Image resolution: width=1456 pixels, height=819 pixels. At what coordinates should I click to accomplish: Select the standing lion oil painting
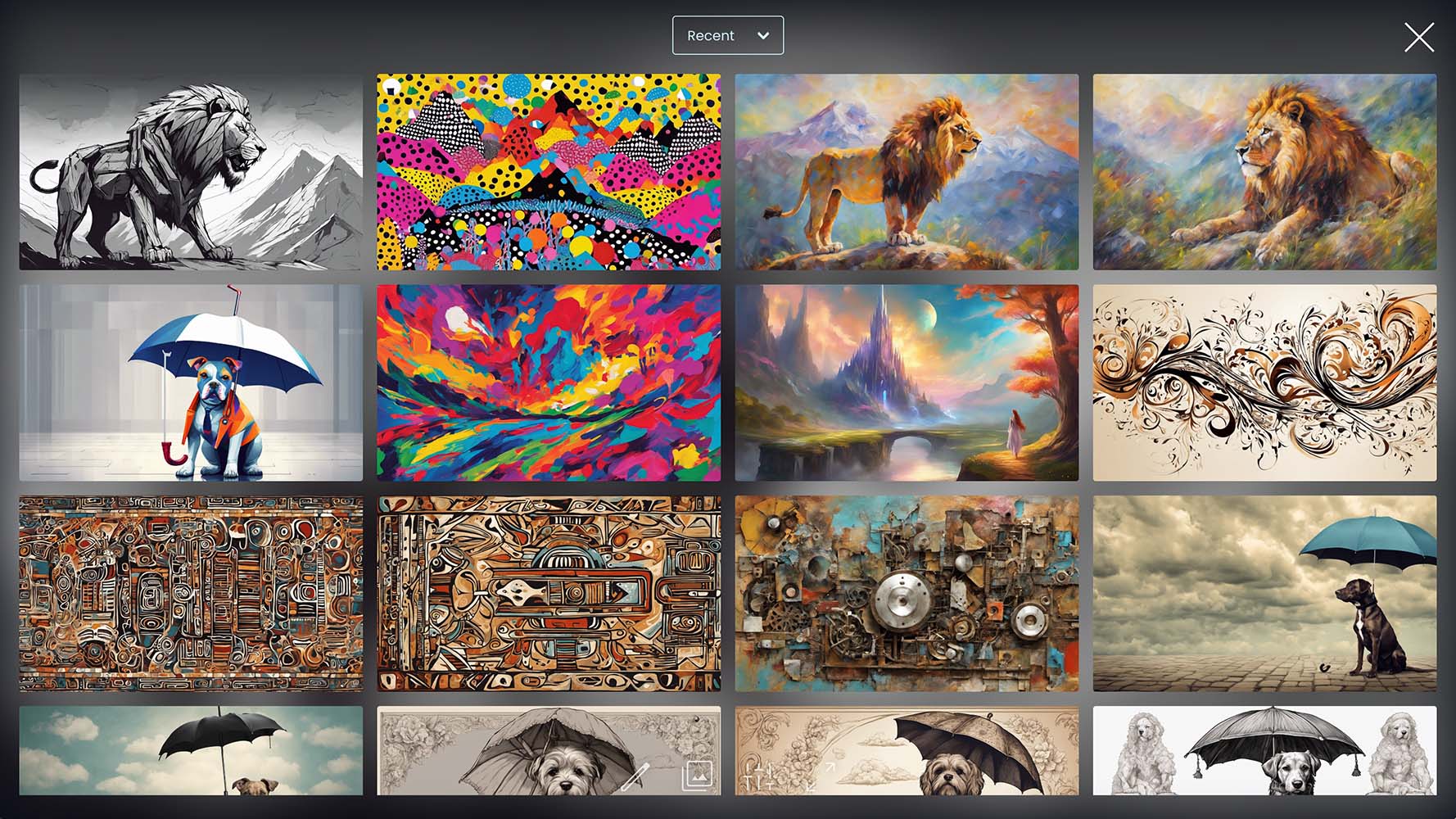[907, 172]
